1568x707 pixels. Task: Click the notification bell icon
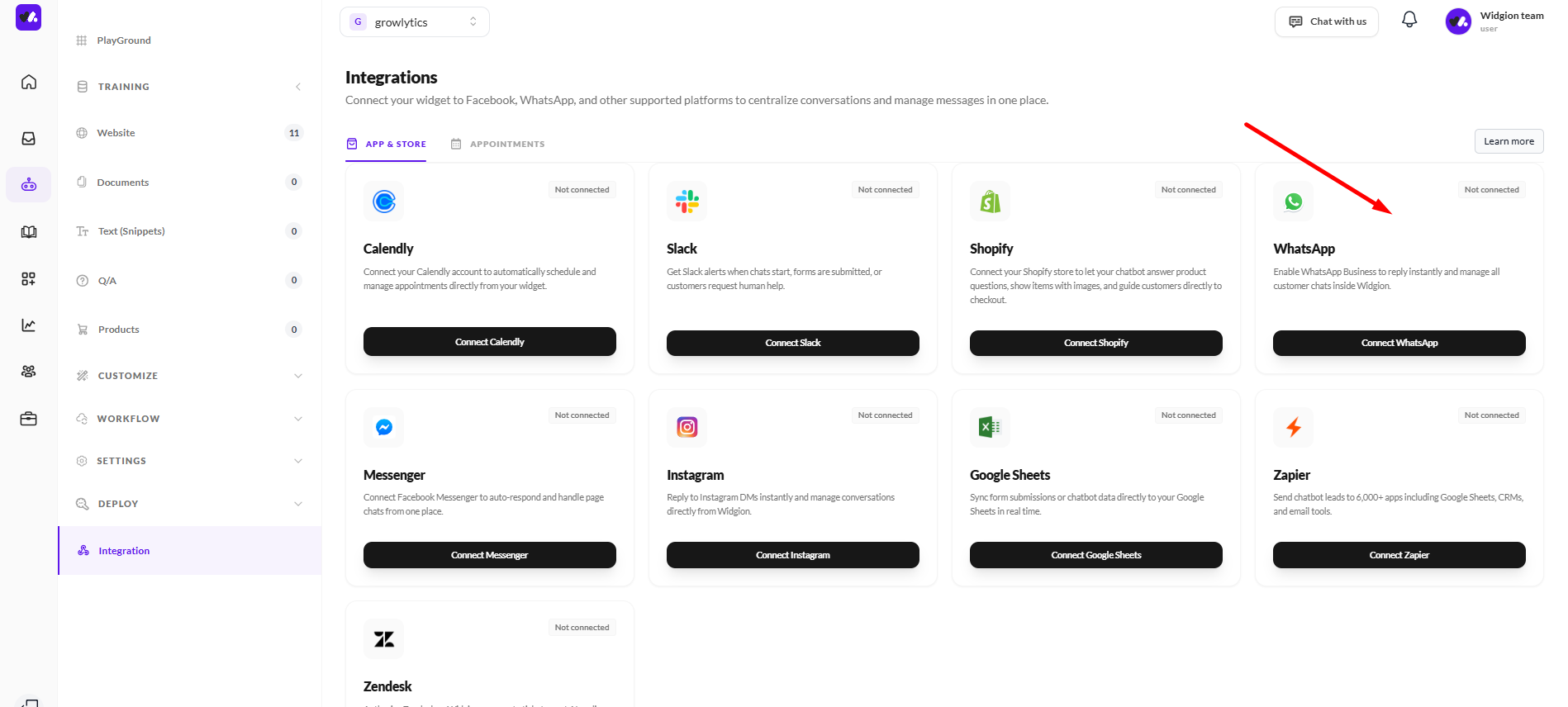(x=1409, y=20)
